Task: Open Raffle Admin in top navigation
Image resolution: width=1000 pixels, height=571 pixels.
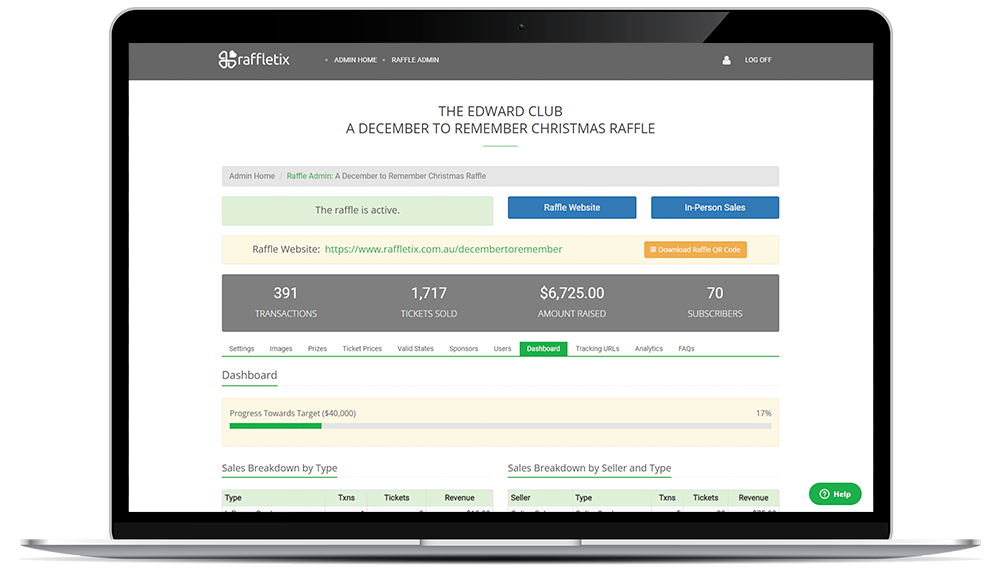Action: (x=415, y=60)
